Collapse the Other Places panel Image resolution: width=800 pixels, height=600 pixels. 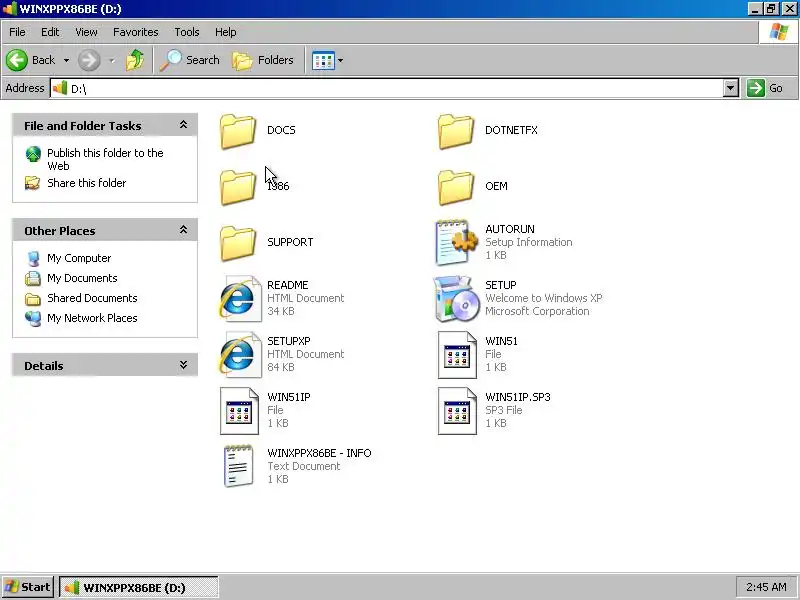183,230
